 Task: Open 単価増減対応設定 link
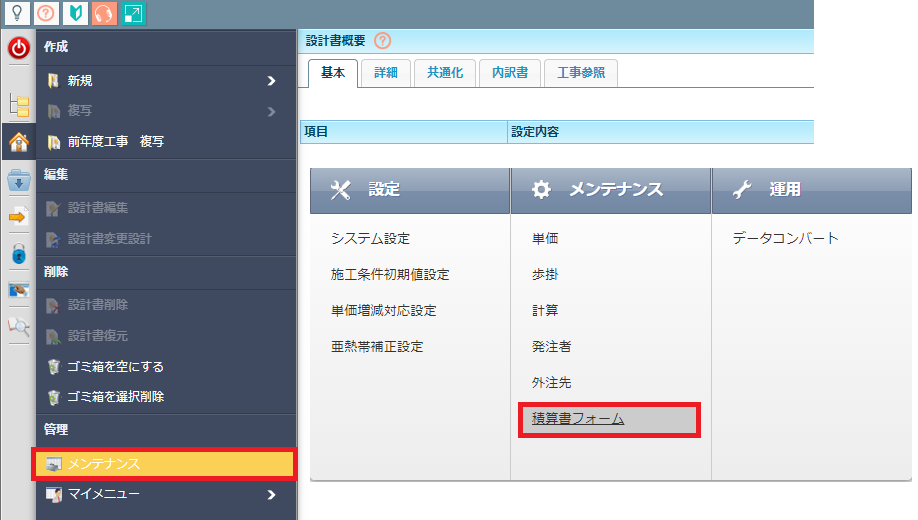pyautogui.click(x=383, y=311)
